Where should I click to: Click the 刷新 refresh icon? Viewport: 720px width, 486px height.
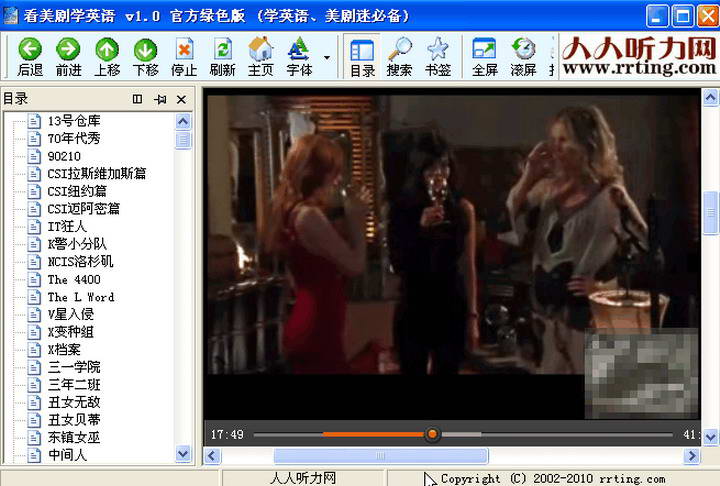pos(223,49)
